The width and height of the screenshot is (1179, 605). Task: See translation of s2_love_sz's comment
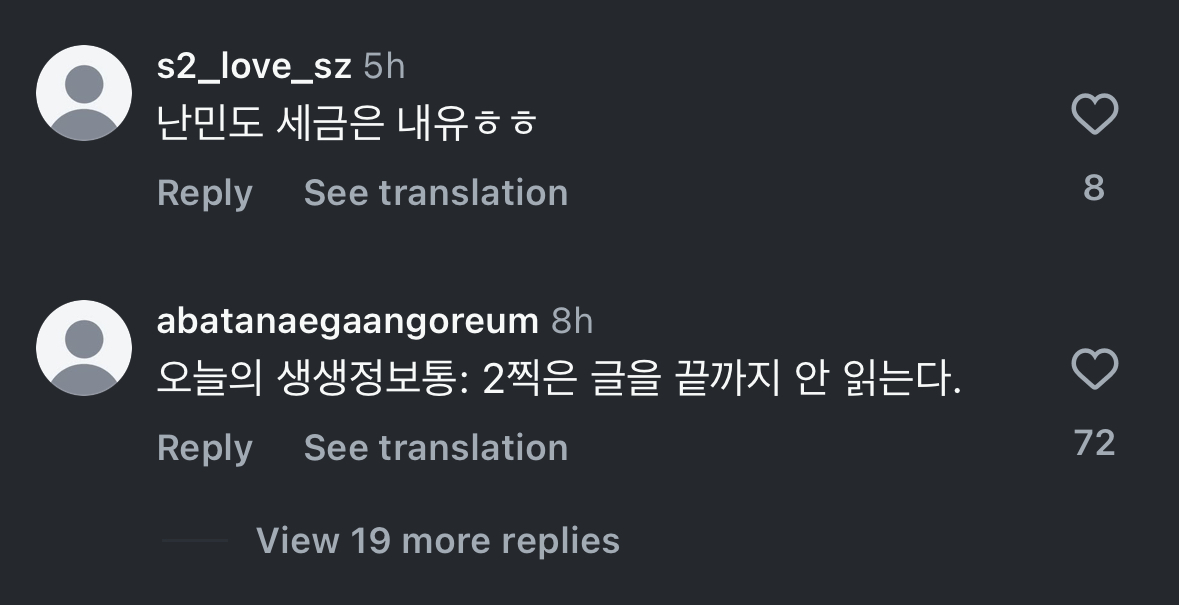click(435, 193)
